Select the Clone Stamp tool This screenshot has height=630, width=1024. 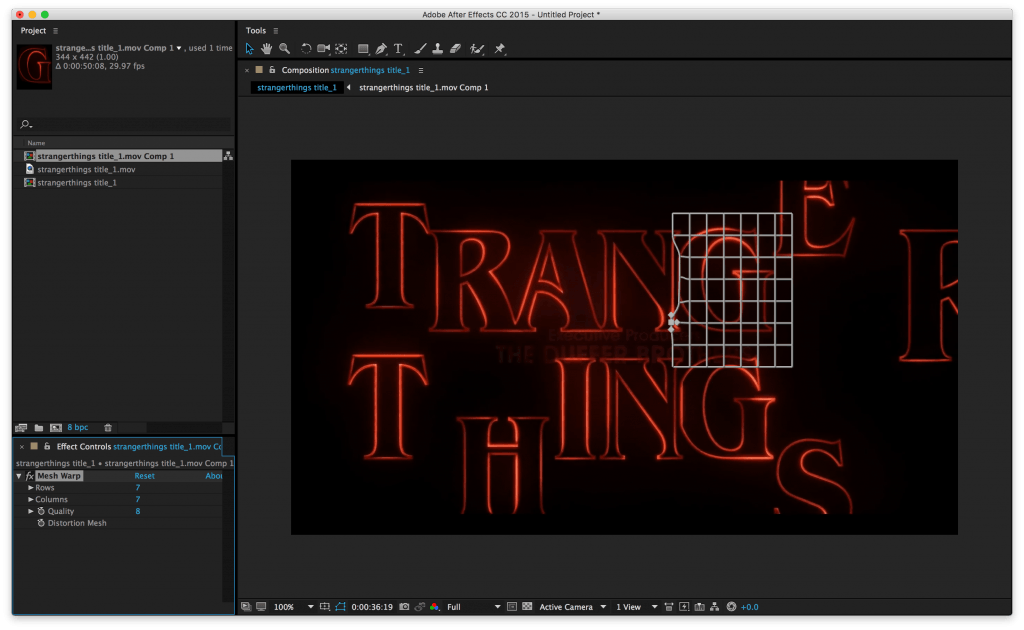tap(438, 49)
